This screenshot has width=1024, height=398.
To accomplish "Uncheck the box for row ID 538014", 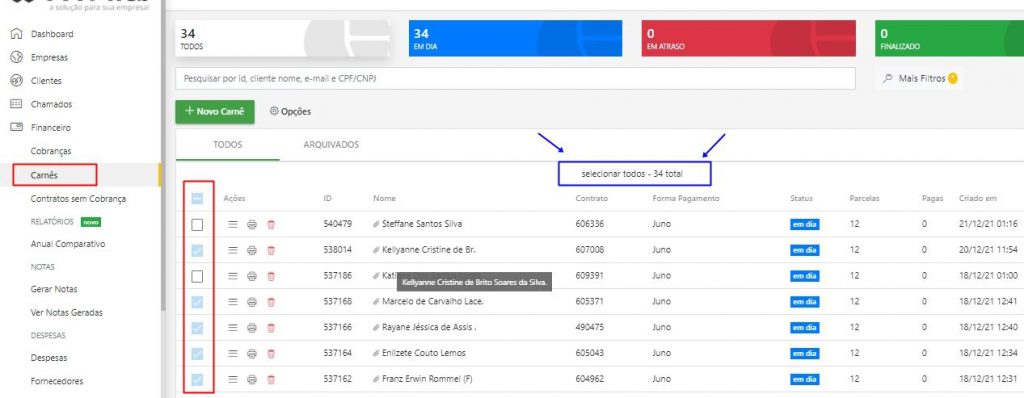I will click(197, 250).
